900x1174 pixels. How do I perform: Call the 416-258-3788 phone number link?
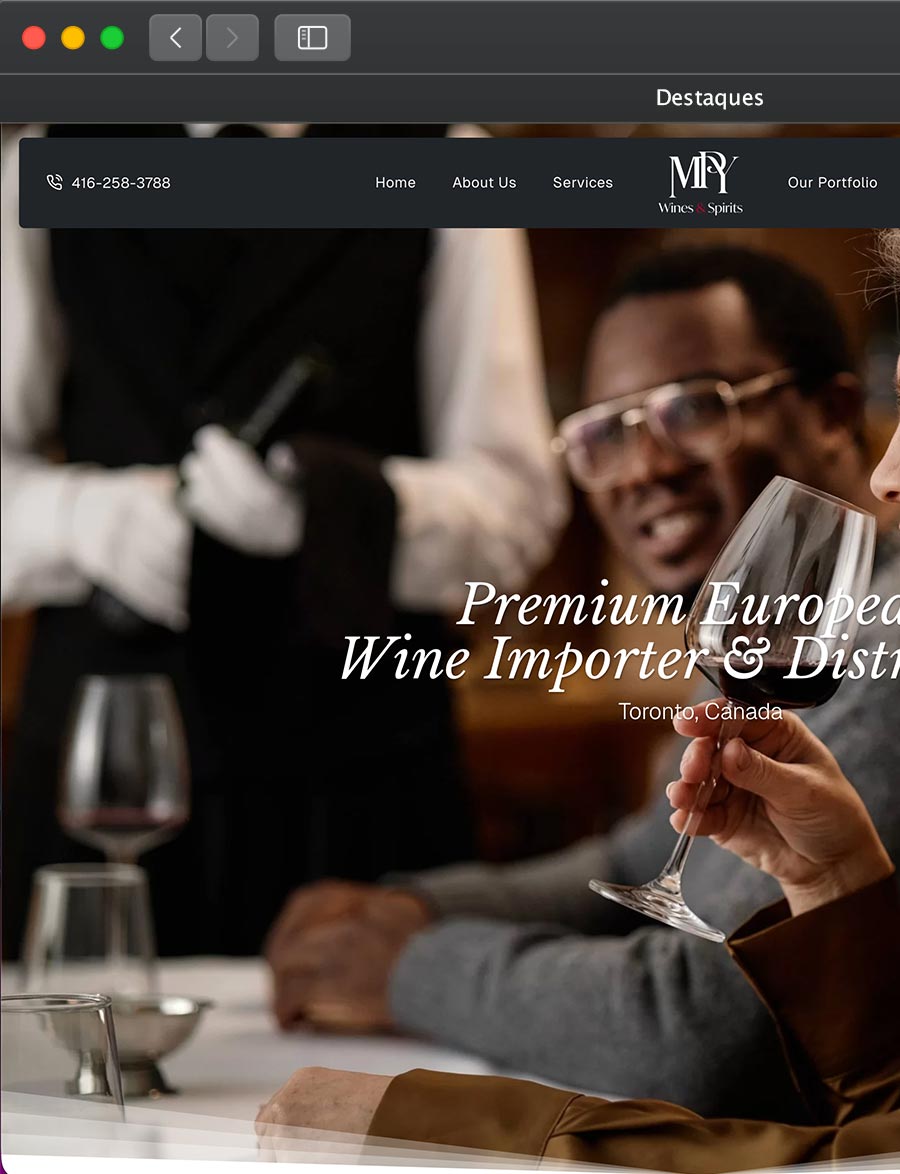click(121, 183)
